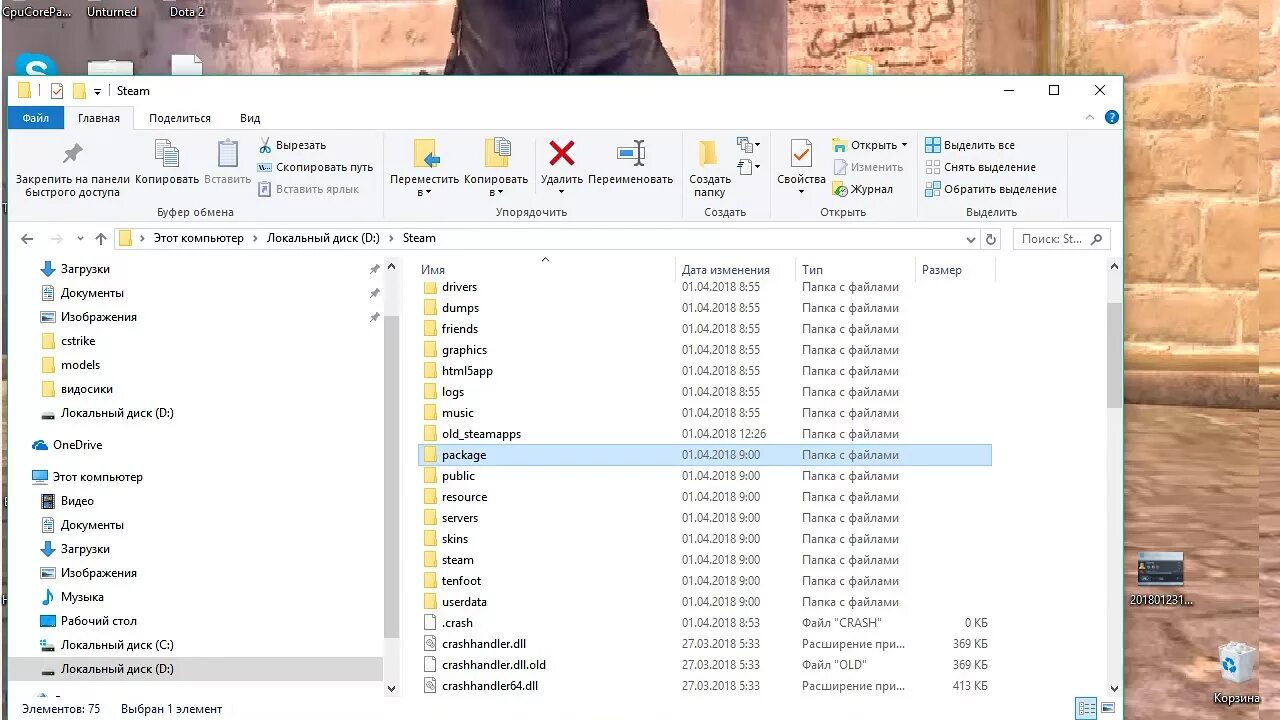Switch to the Вид ribbon tab
Screen dimensions: 1280x720
tap(249, 117)
